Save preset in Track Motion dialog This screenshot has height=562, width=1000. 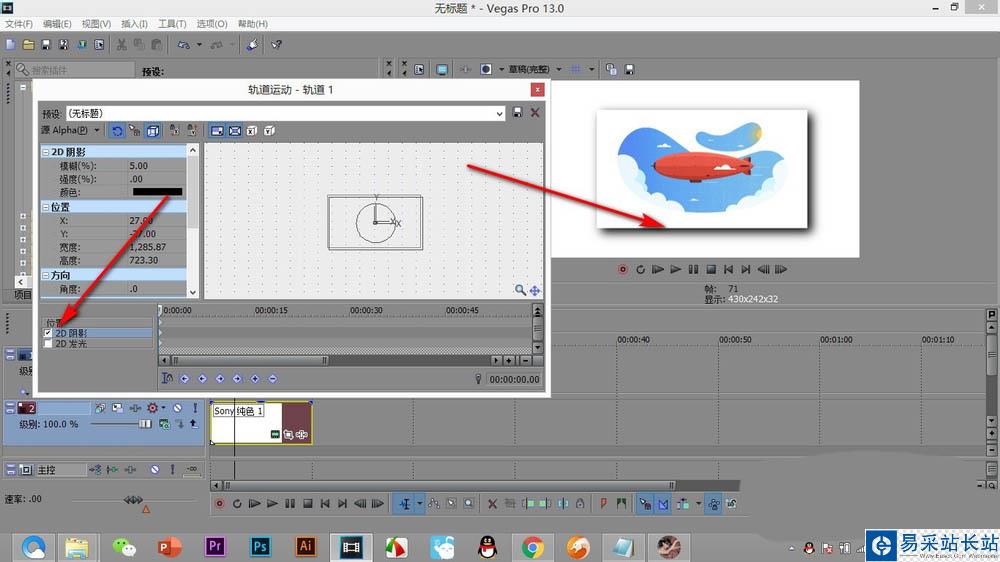(517, 112)
